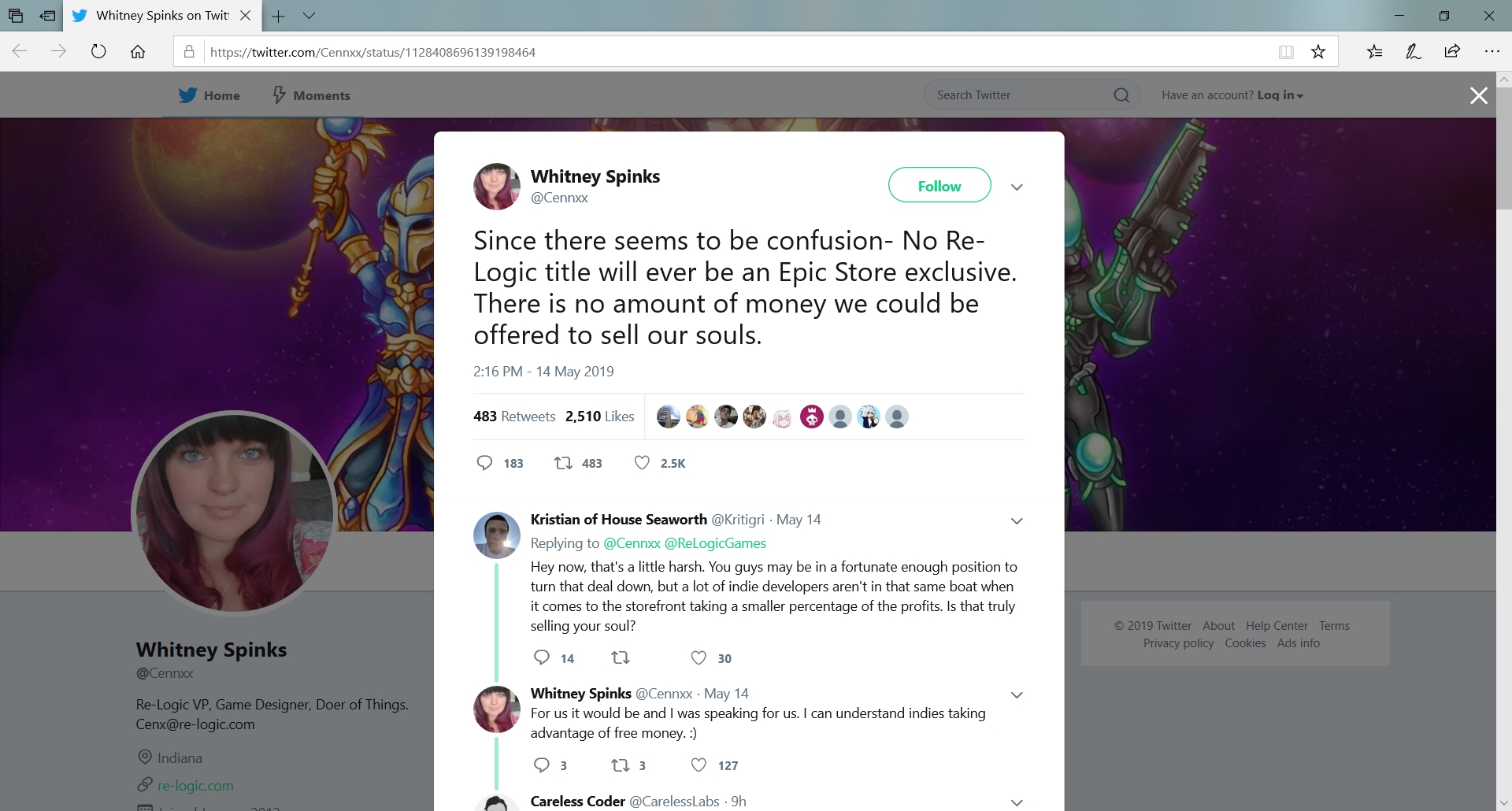Select the Twitter Home bird icon
The image size is (1512, 811).
click(187, 94)
